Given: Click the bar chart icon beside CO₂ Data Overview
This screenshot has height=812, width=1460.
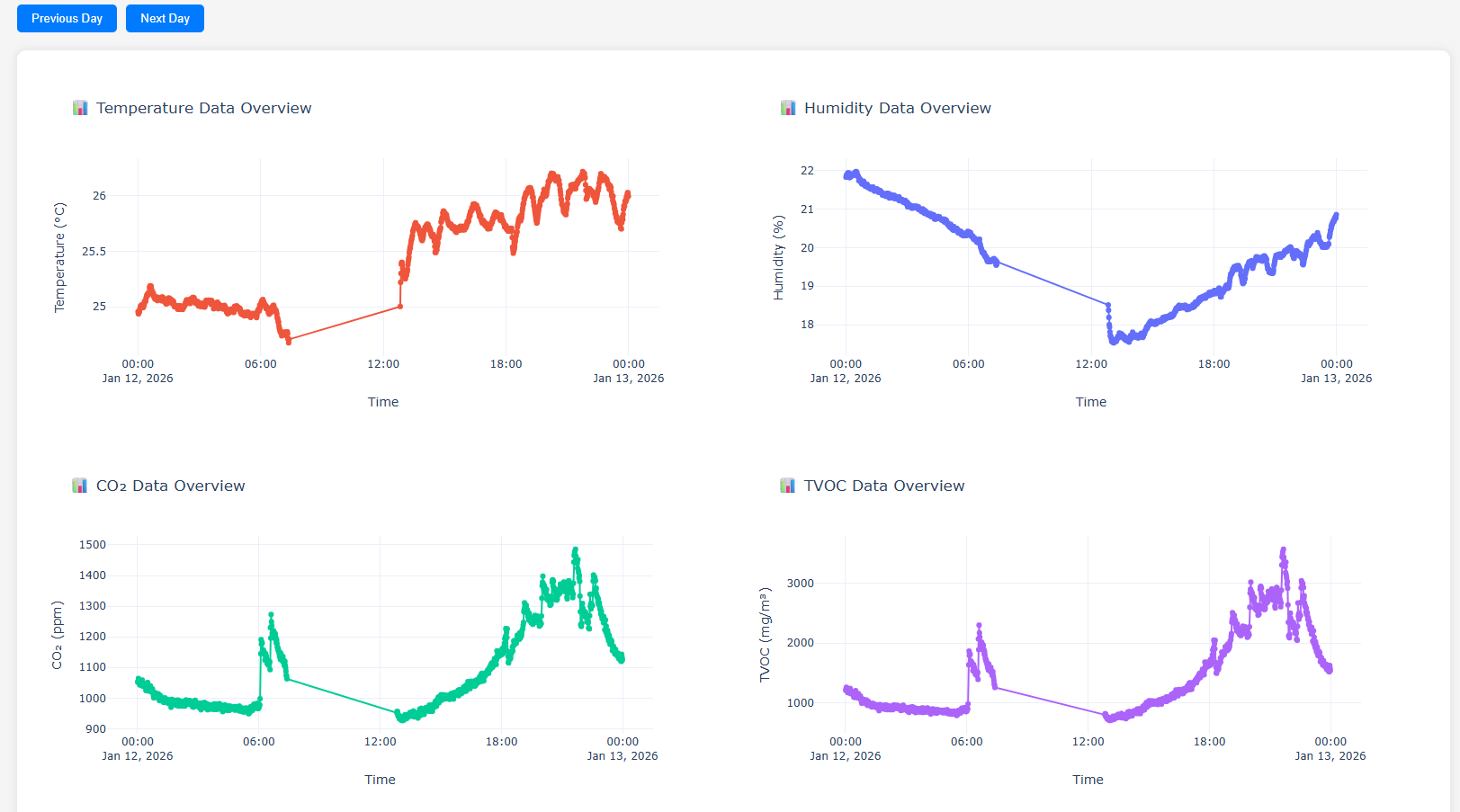Looking at the screenshot, I should tap(80, 485).
